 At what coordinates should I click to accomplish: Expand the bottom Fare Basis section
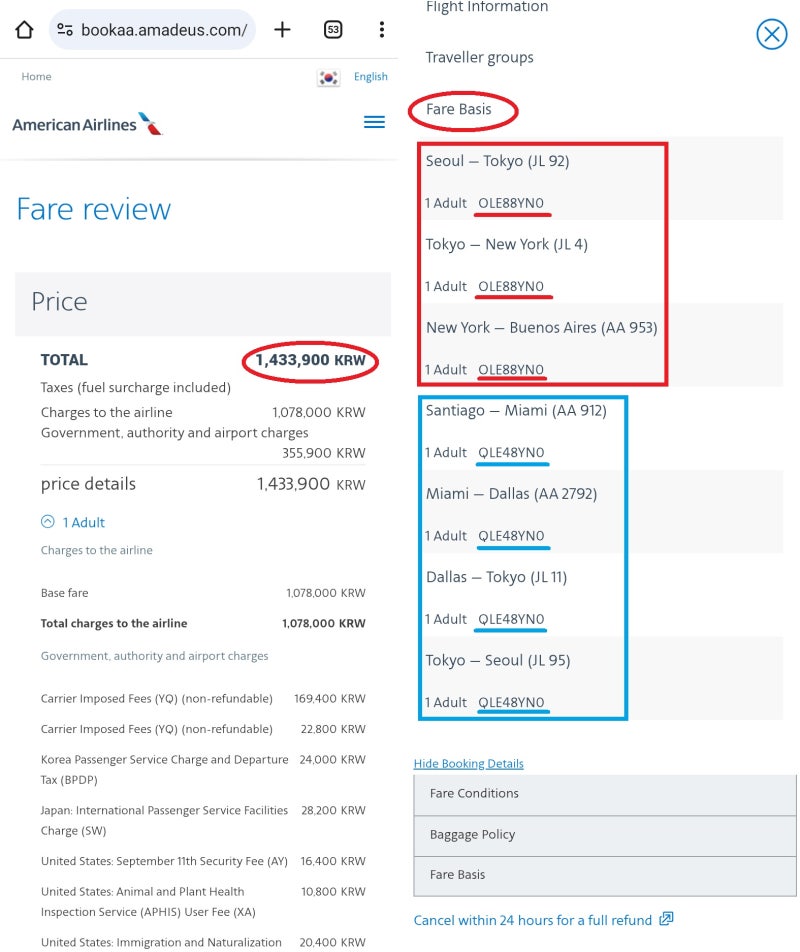[605, 875]
